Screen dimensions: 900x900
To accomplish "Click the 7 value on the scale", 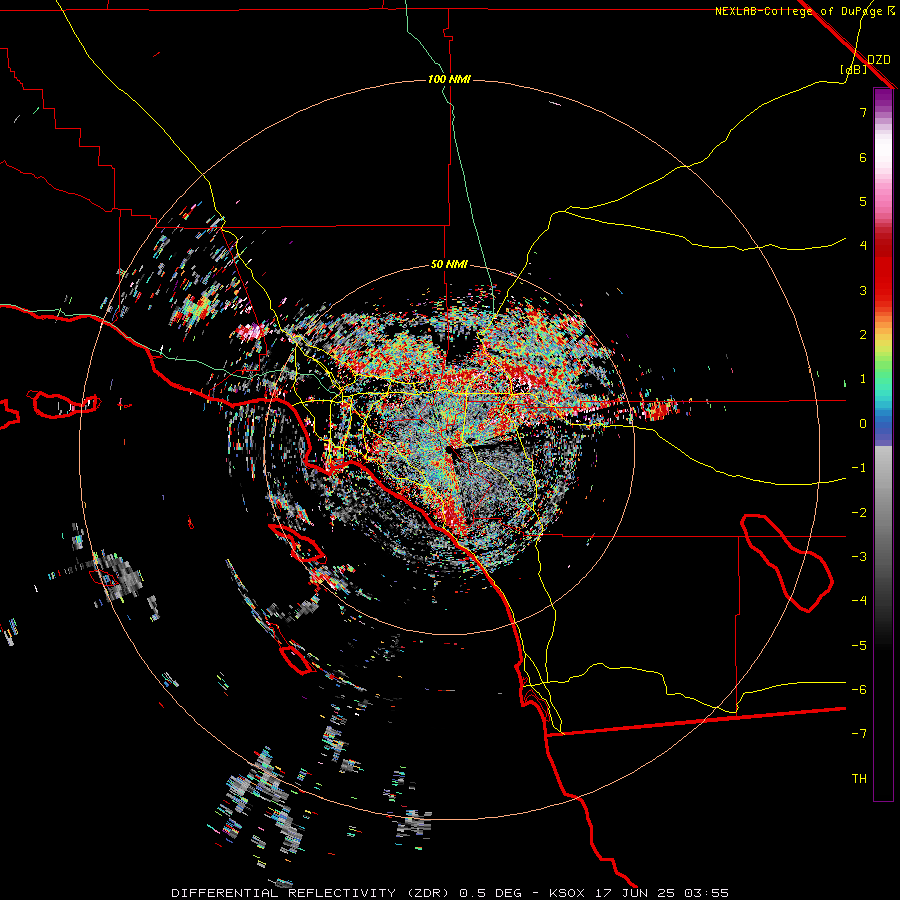I will pyautogui.click(x=863, y=112).
